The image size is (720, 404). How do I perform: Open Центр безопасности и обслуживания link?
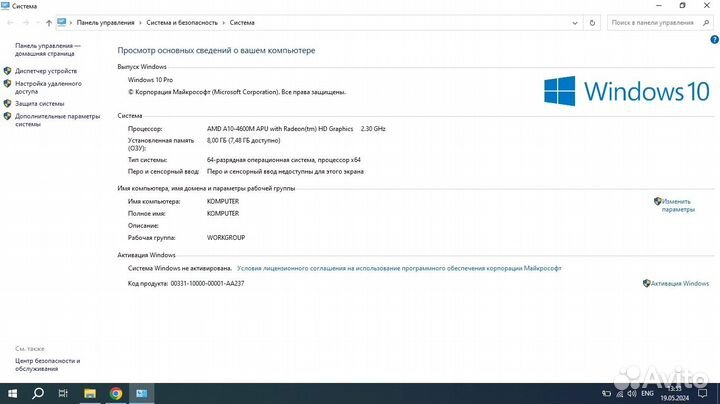[47, 365]
